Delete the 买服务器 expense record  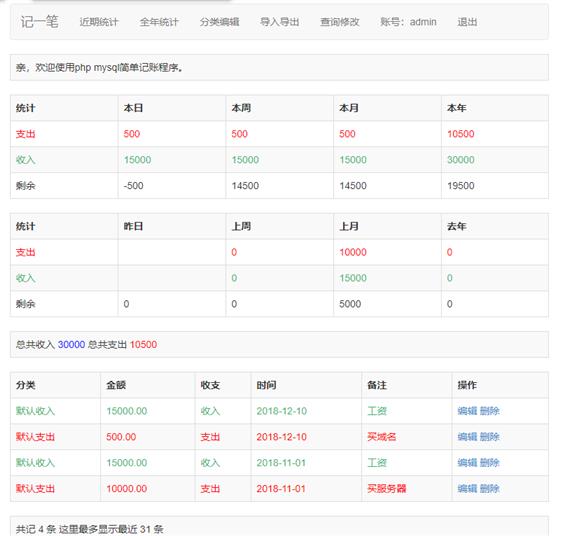[x=490, y=488]
